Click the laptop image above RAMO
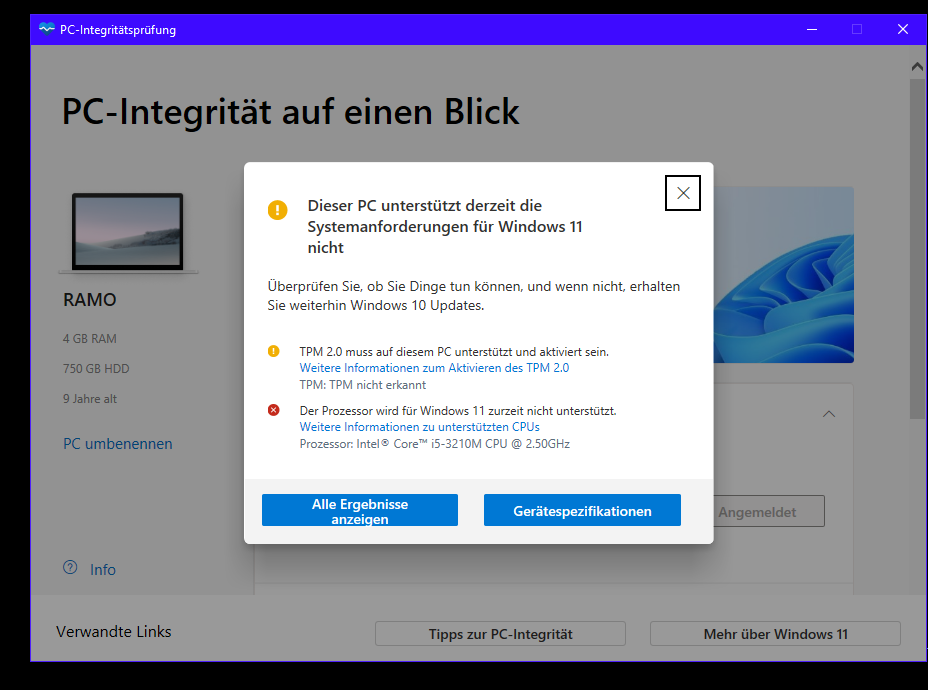This screenshot has width=928, height=690. [128, 233]
